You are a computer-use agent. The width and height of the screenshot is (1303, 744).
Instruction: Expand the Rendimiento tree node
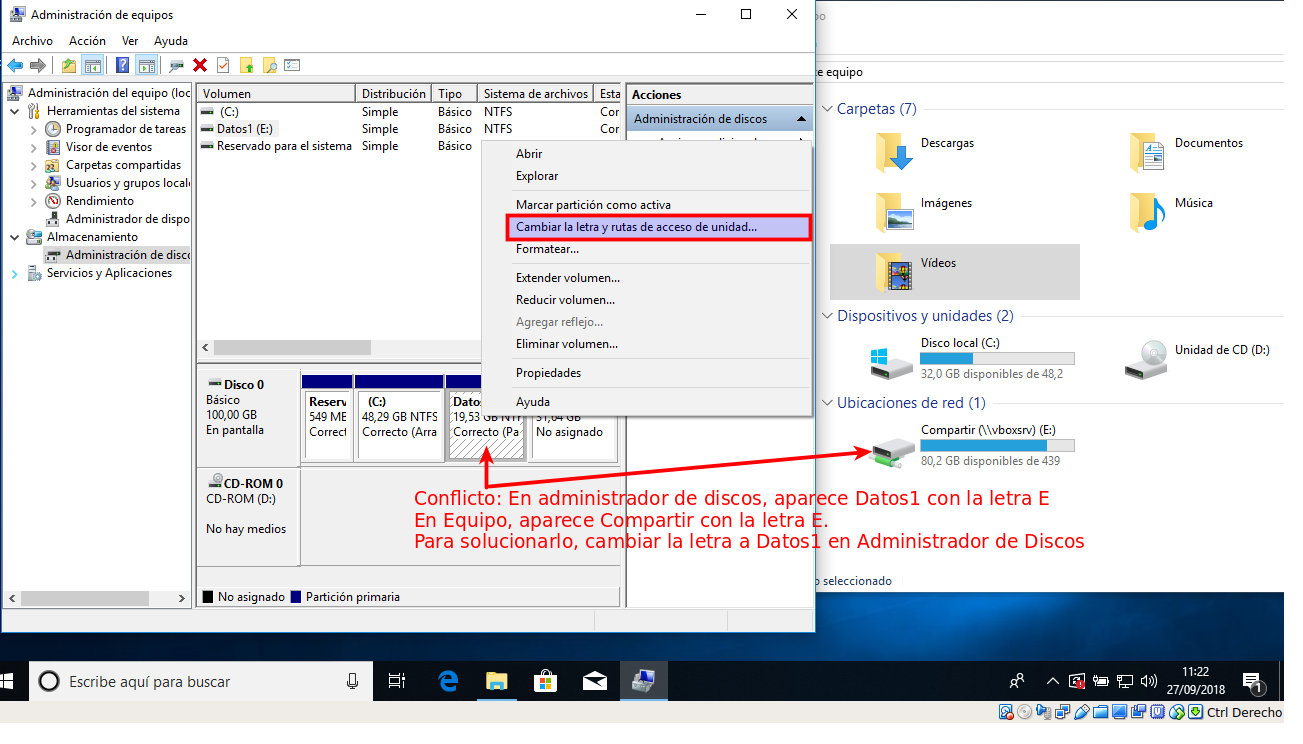click(34, 201)
